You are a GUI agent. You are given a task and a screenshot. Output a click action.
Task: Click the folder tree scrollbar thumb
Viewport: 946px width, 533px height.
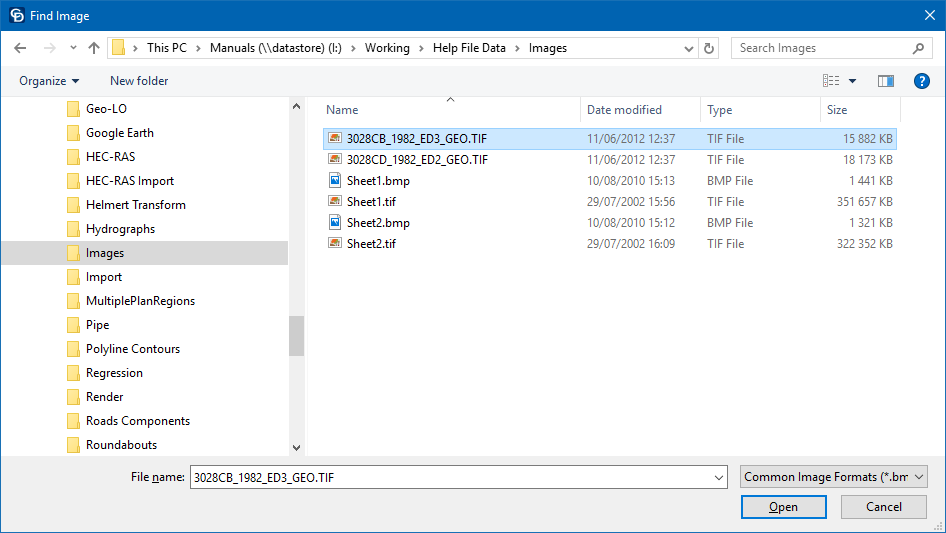pyautogui.click(x=296, y=336)
